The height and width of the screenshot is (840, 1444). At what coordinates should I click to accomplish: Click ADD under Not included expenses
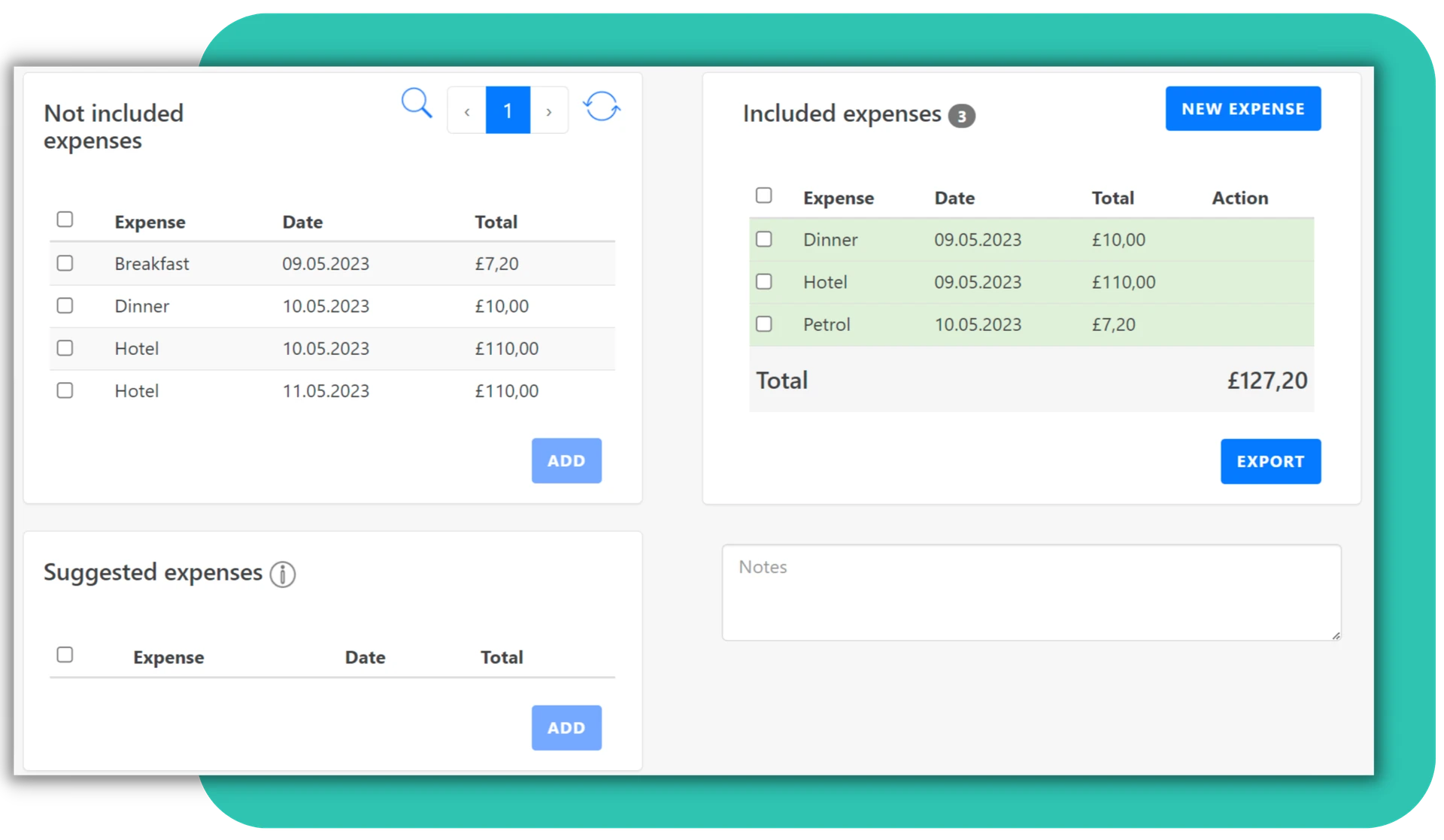tap(566, 460)
